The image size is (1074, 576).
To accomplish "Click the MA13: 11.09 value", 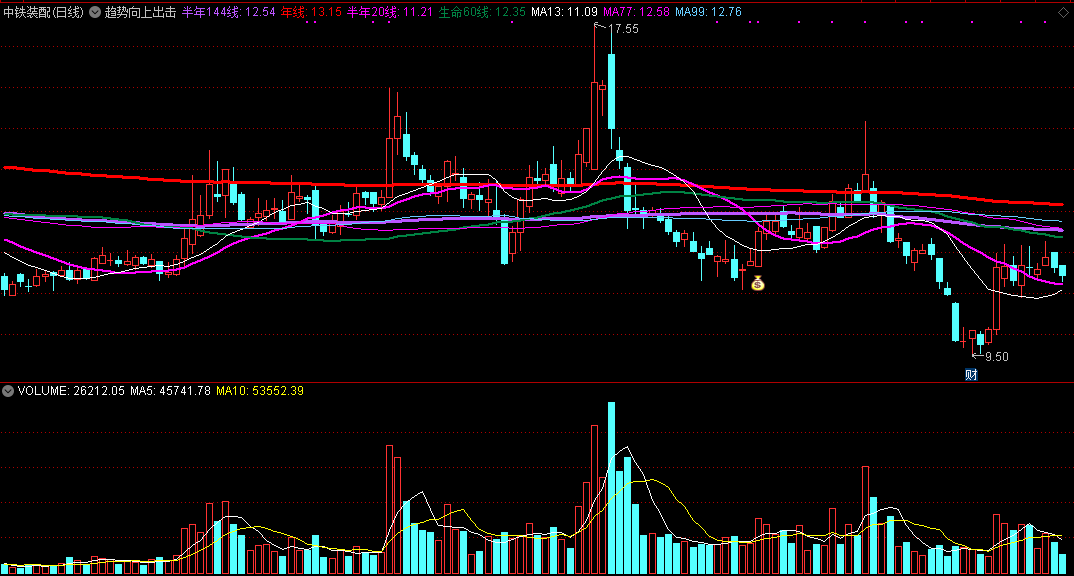I will tap(564, 12).
